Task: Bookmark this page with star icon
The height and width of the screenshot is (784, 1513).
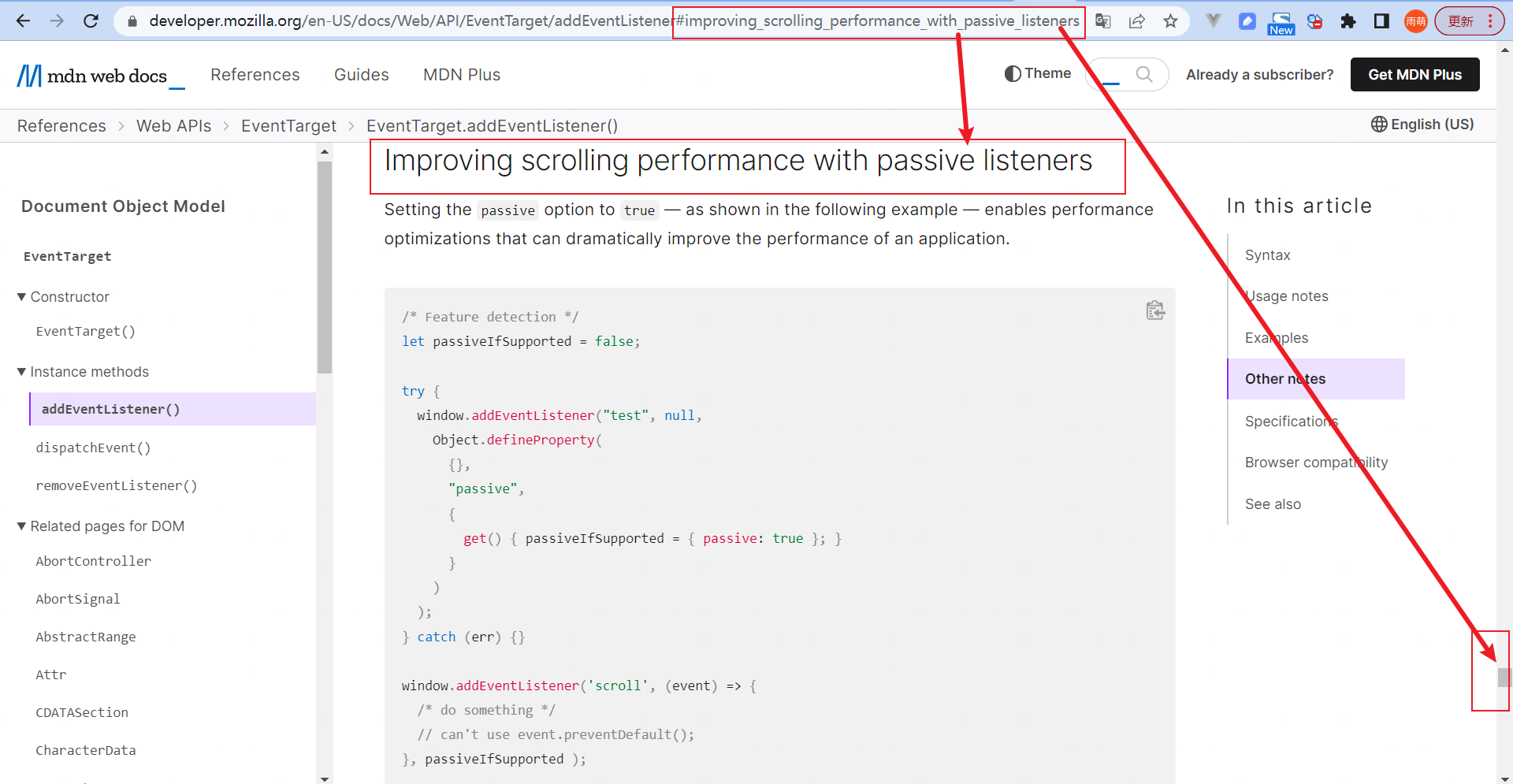Action: click(1171, 21)
